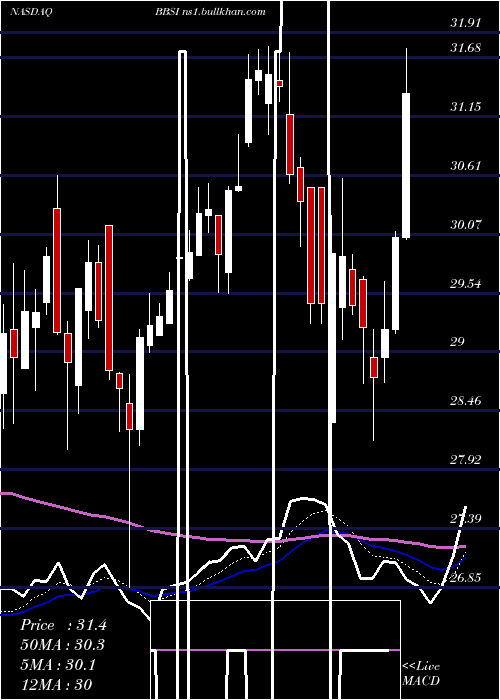Screen dimensions: 500x700
Task: Click the 5MA : 30.1 readout
Action: pyautogui.click(x=58, y=665)
